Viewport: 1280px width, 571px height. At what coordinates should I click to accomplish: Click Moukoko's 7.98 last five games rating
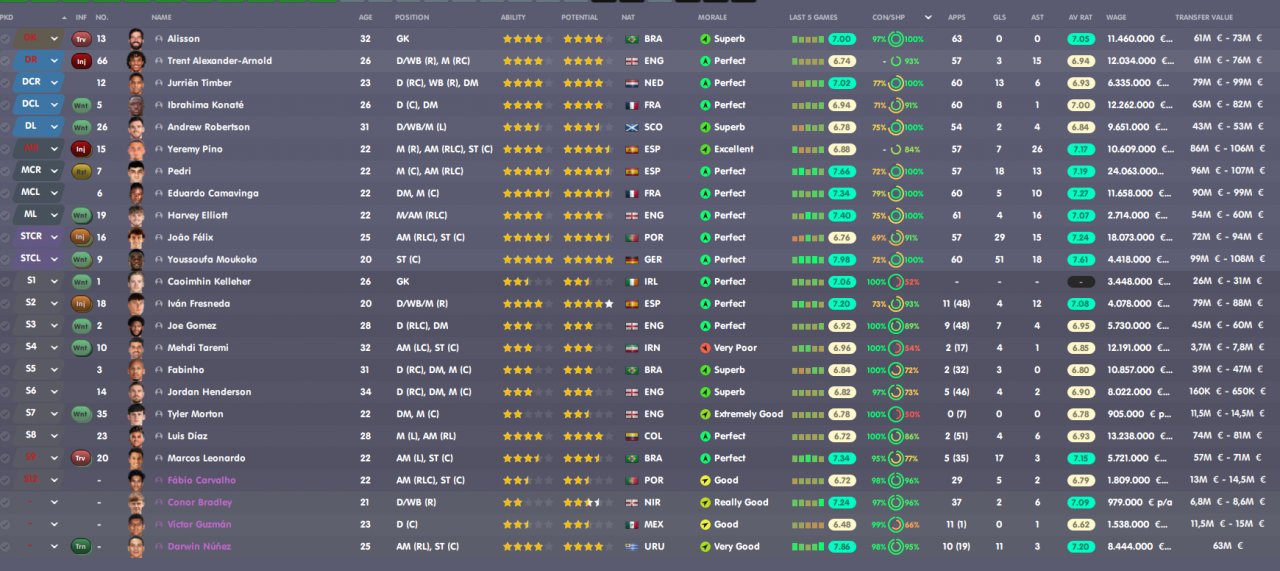841,259
